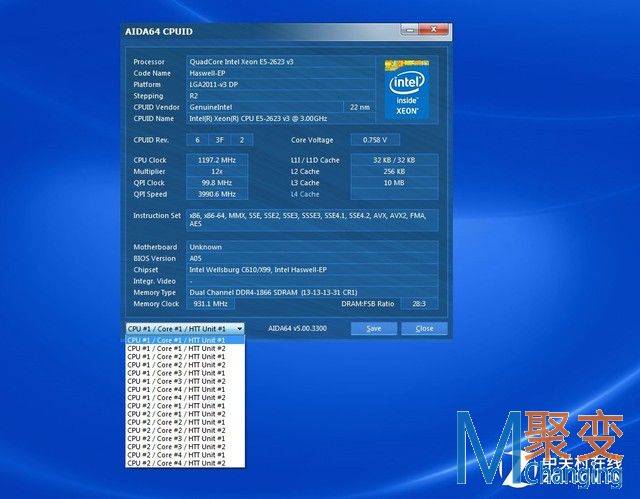Click the Core Voltage value 0.758 V
This screenshot has width=640, height=499.
coord(375,140)
